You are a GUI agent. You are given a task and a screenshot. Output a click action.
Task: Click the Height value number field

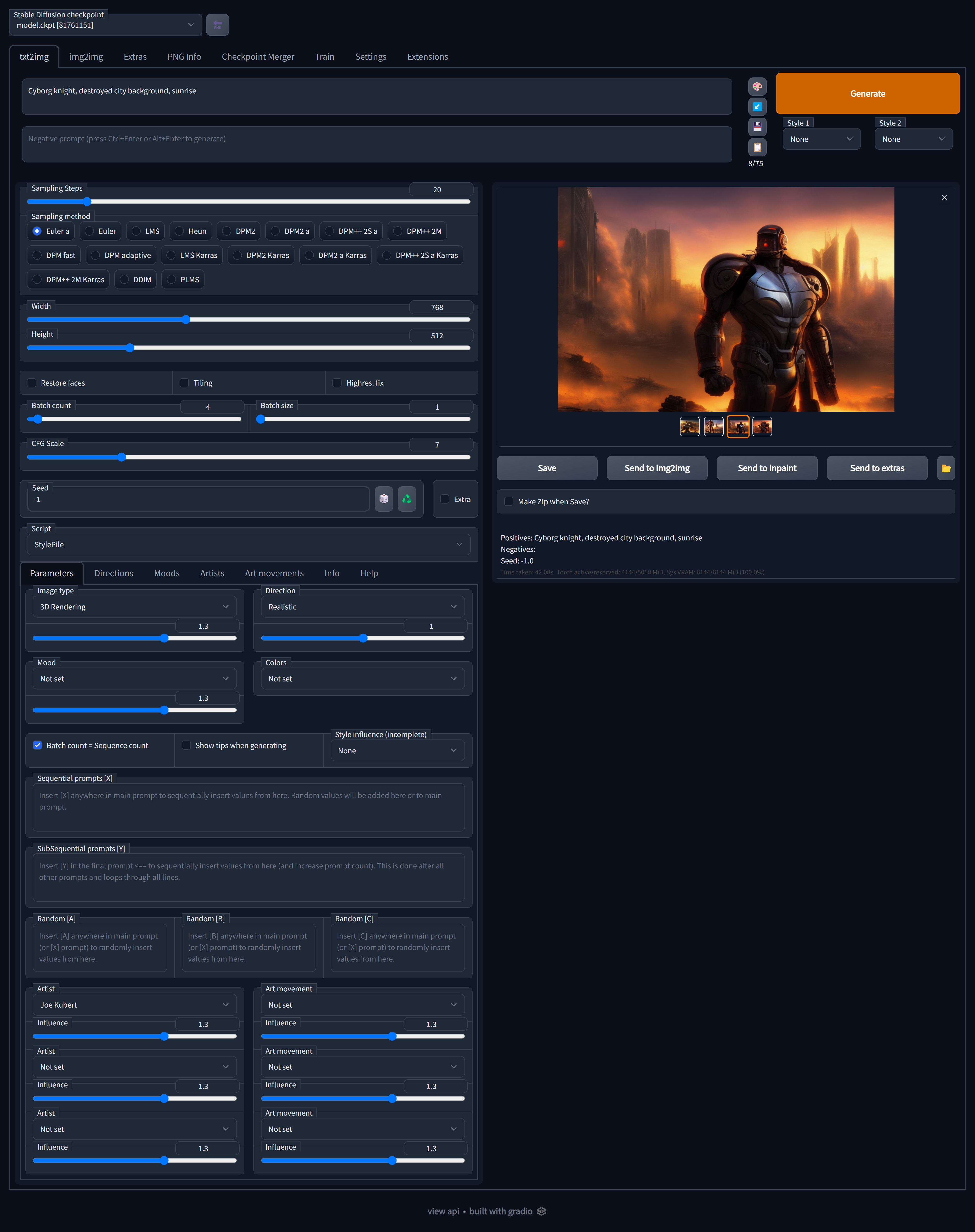point(441,336)
